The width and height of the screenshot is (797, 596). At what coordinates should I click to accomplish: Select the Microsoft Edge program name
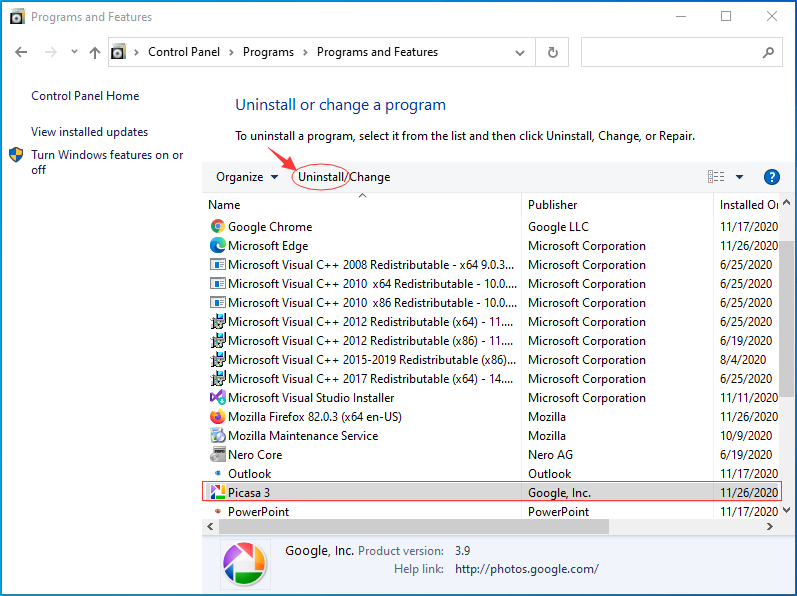[x=268, y=246]
